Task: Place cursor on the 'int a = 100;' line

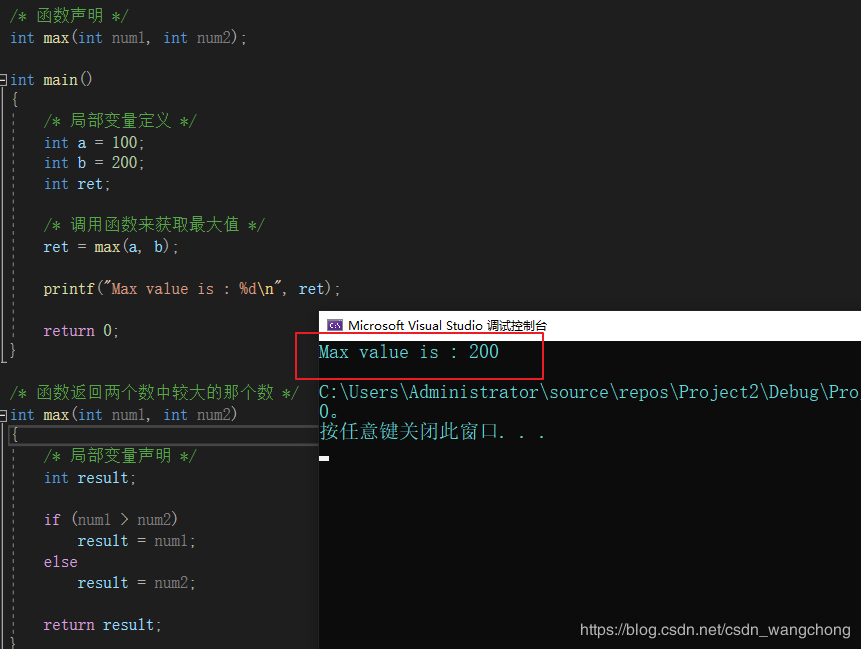Action: [94, 143]
